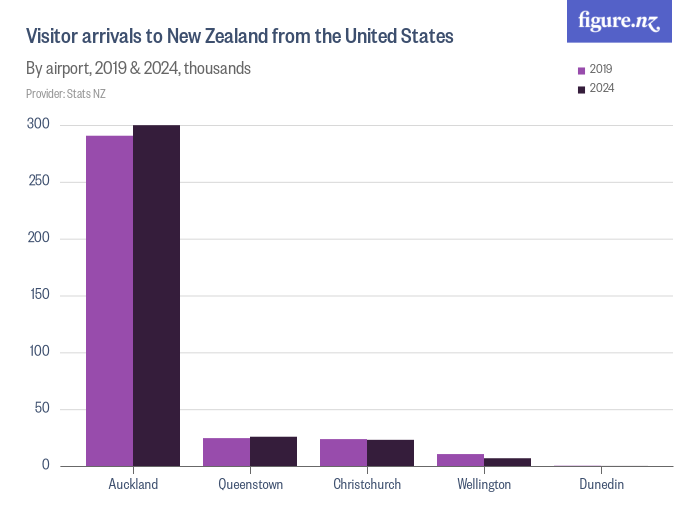The height and width of the screenshot is (525, 700).
Task: Click the Queenstown 2019 bar
Action: (226, 452)
